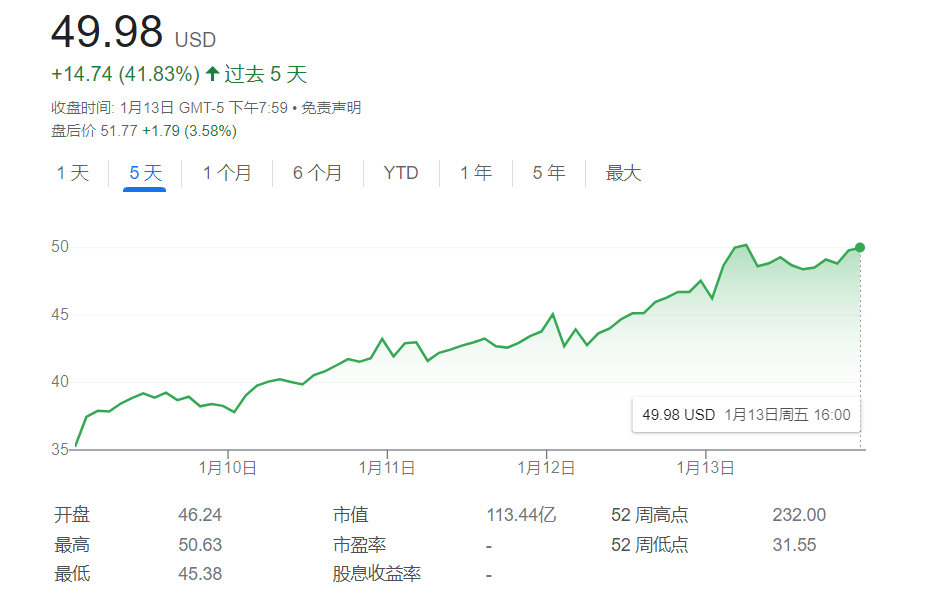Click the green endpoint dot on the chart

tap(858, 247)
